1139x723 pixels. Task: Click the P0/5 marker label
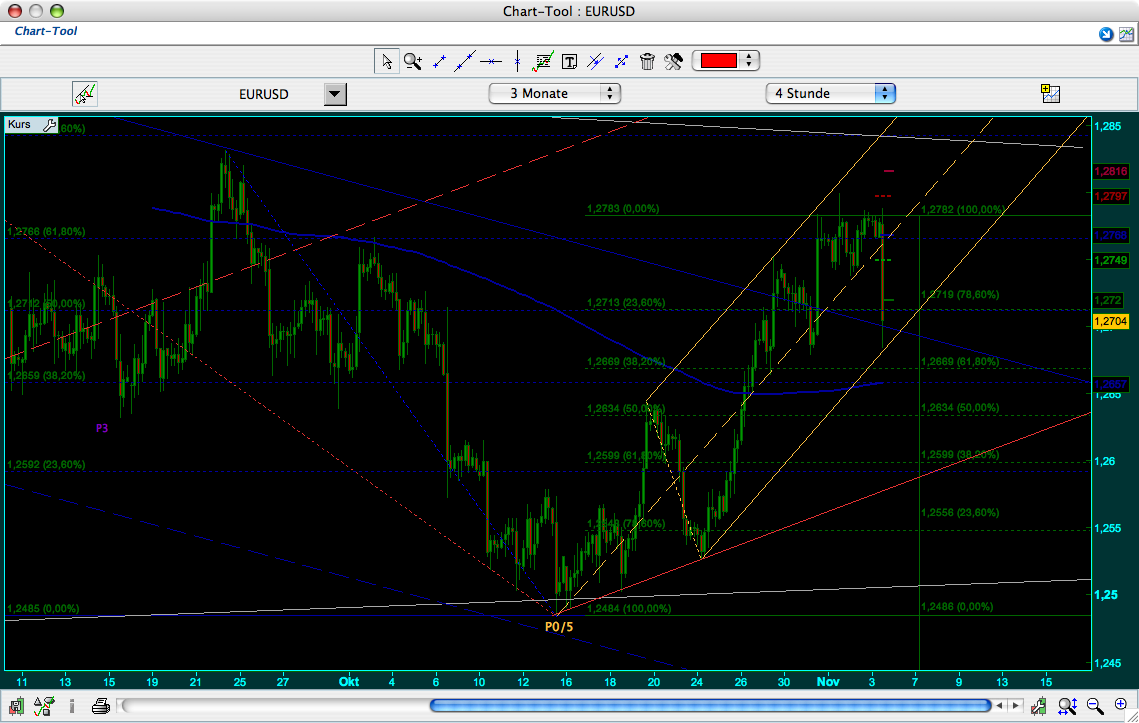tap(559, 627)
